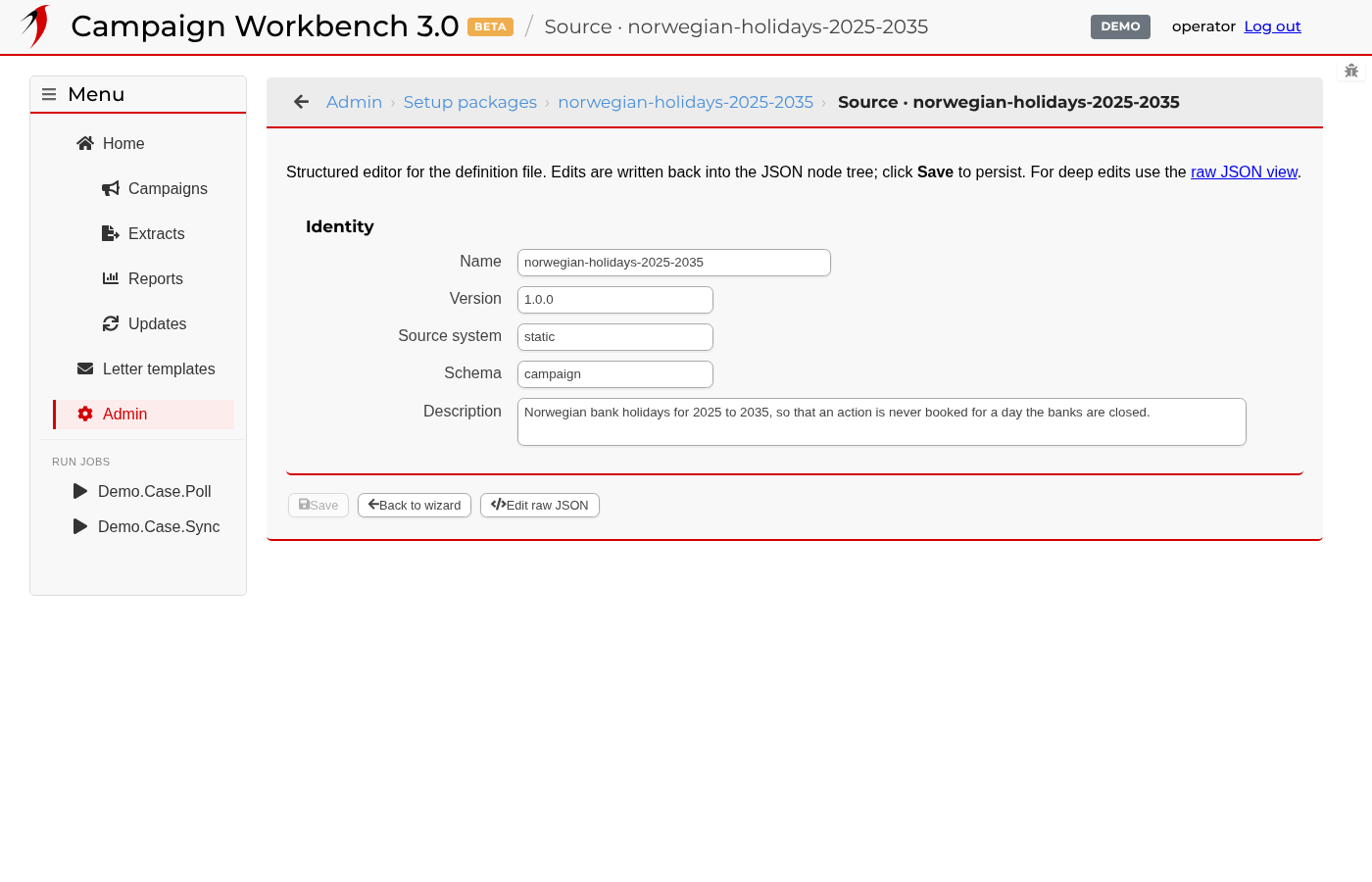This screenshot has height=882, width=1372.
Task: Focus the Name input field
Action: [x=674, y=263]
